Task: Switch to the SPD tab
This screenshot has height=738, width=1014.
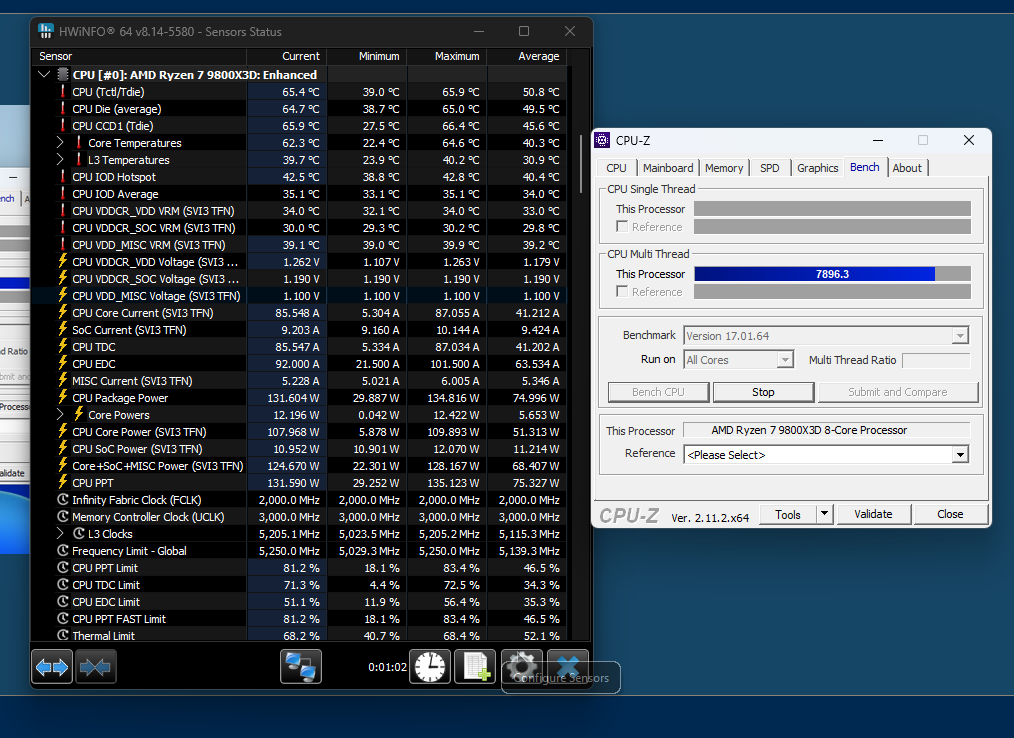Action: click(770, 168)
